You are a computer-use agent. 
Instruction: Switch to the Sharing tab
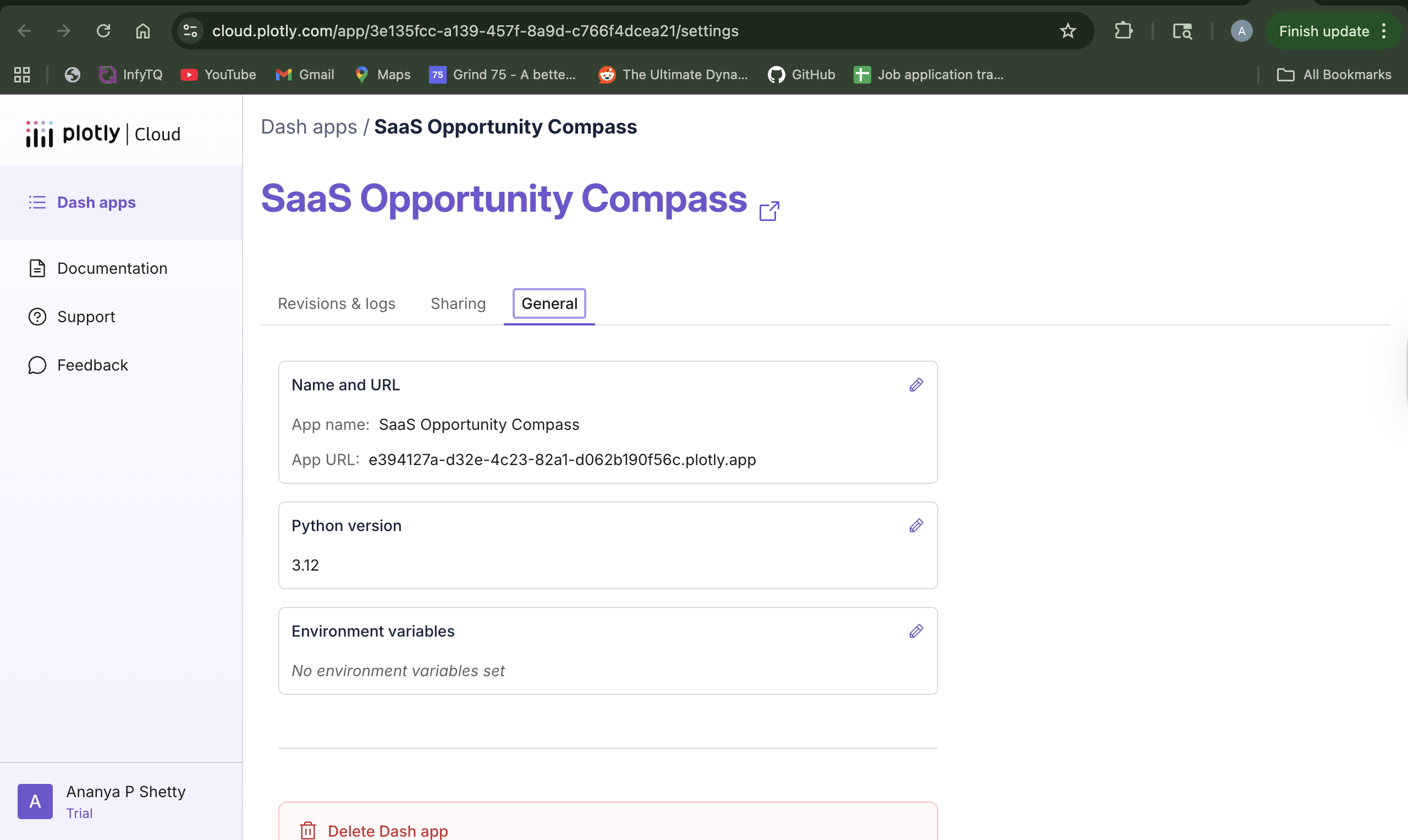(x=458, y=303)
